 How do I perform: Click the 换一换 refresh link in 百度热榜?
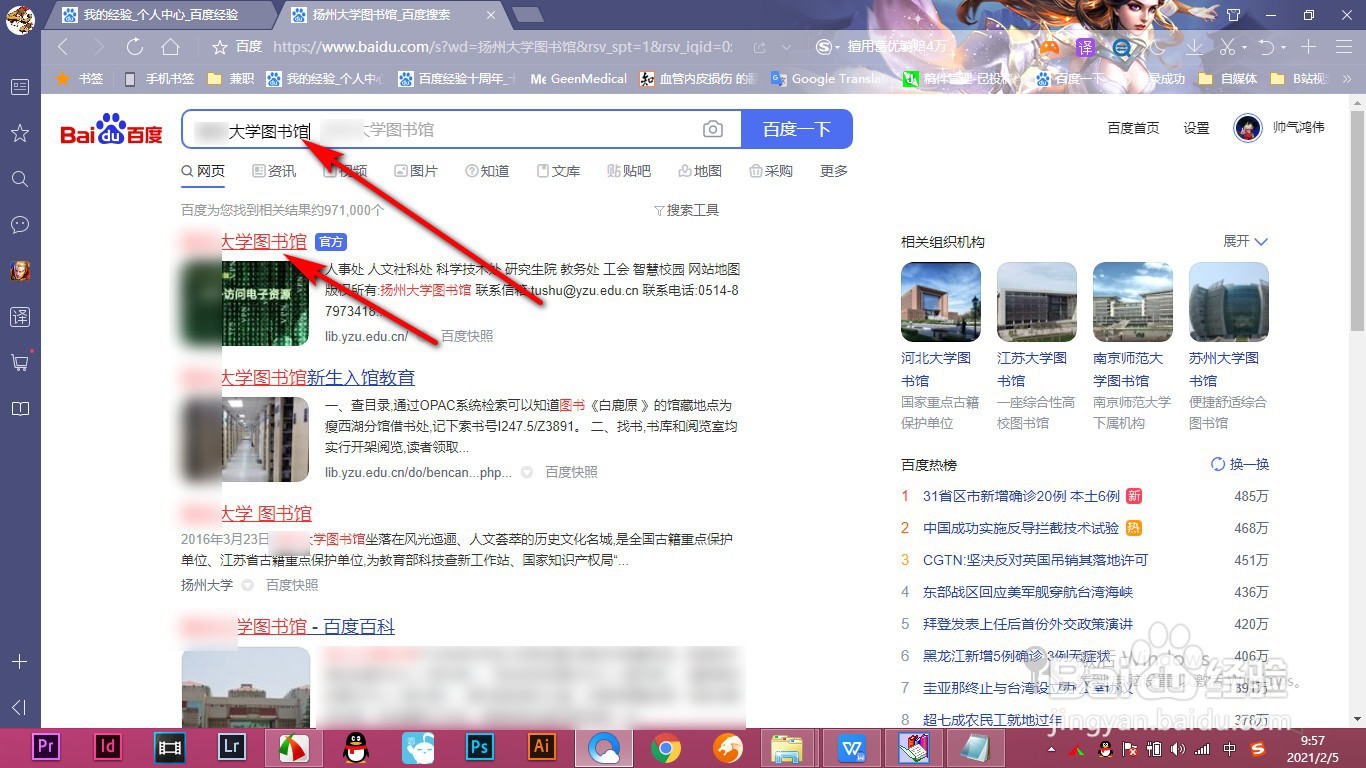click(x=1240, y=464)
